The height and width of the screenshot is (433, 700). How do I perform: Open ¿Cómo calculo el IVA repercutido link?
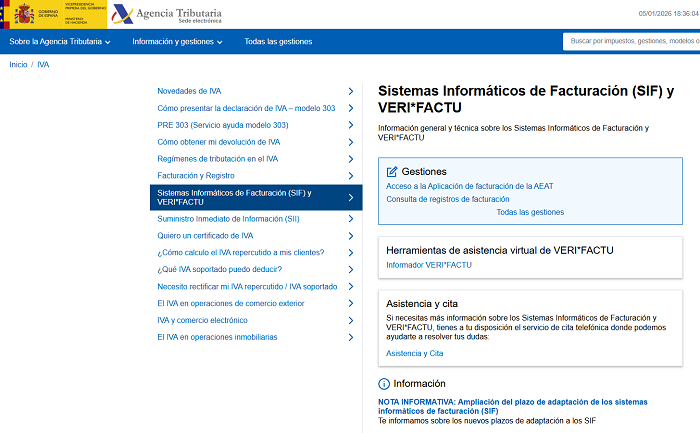click(241, 252)
